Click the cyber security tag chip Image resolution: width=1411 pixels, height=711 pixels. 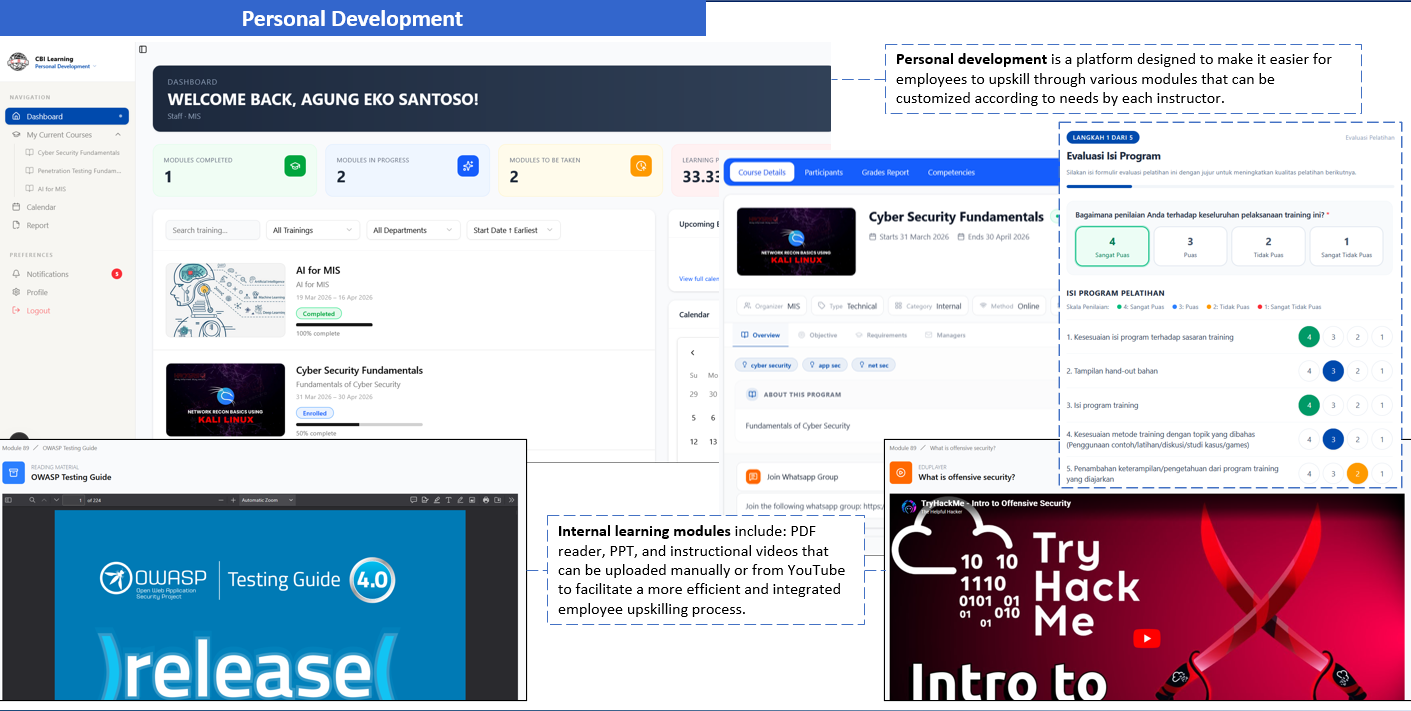767,365
